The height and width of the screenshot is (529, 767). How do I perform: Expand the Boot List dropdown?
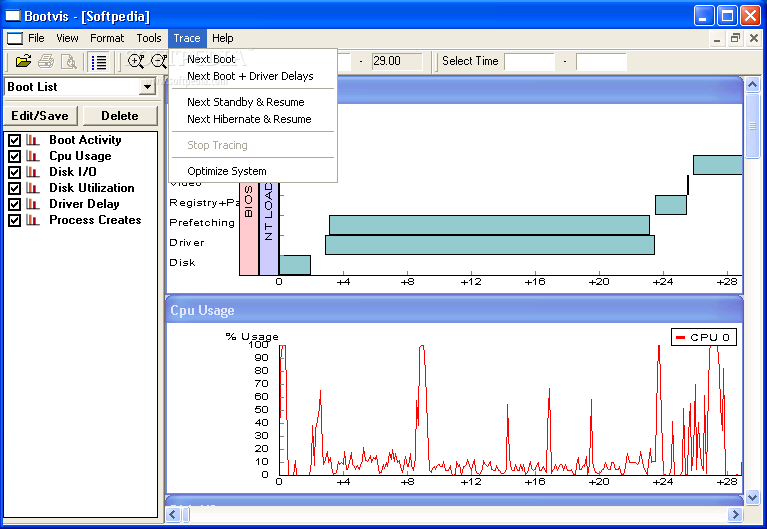[x=147, y=87]
